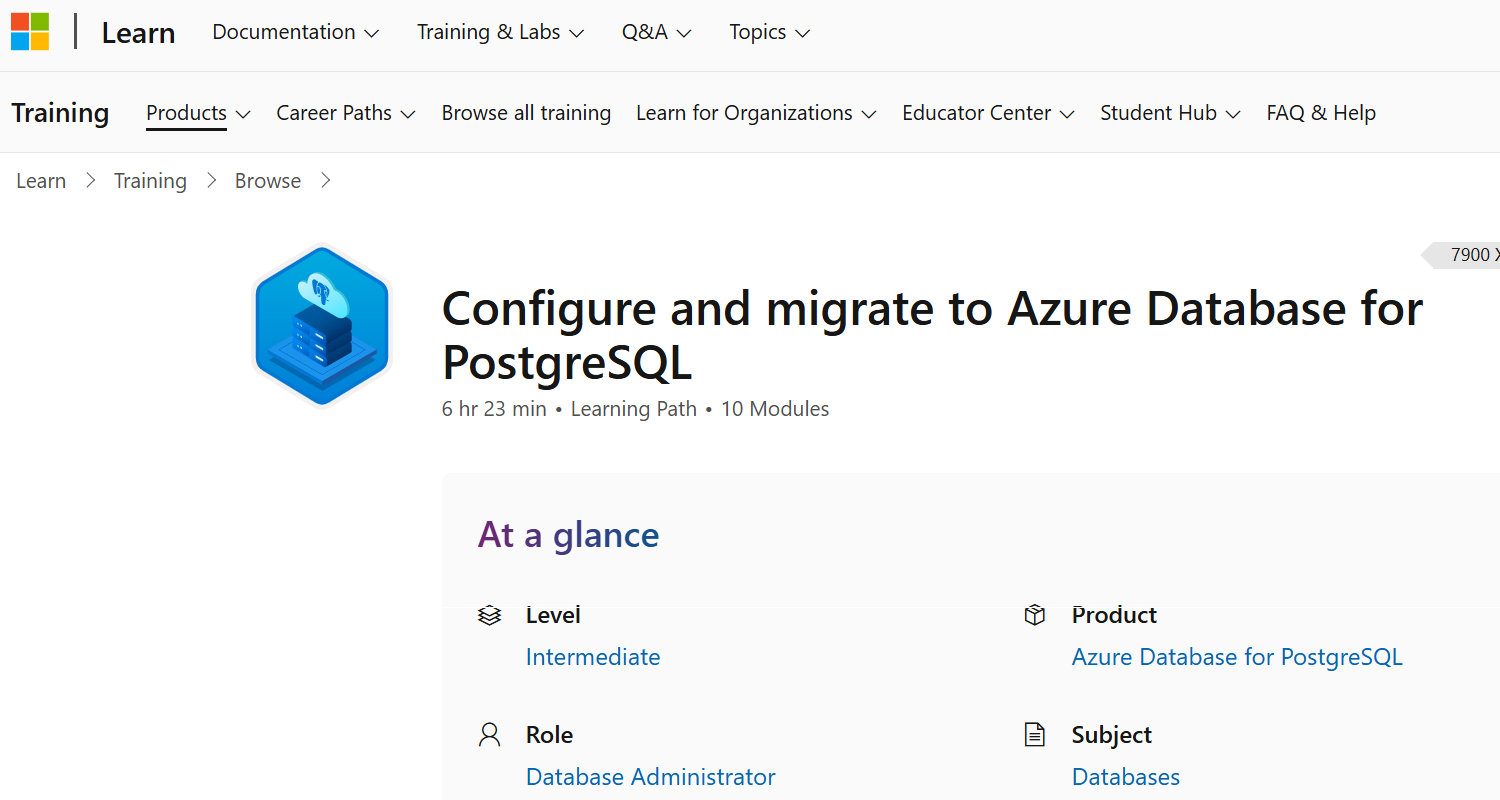Click the 'Subject' label
This screenshot has width=1500, height=800.
pyautogui.click(x=1112, y=735)
